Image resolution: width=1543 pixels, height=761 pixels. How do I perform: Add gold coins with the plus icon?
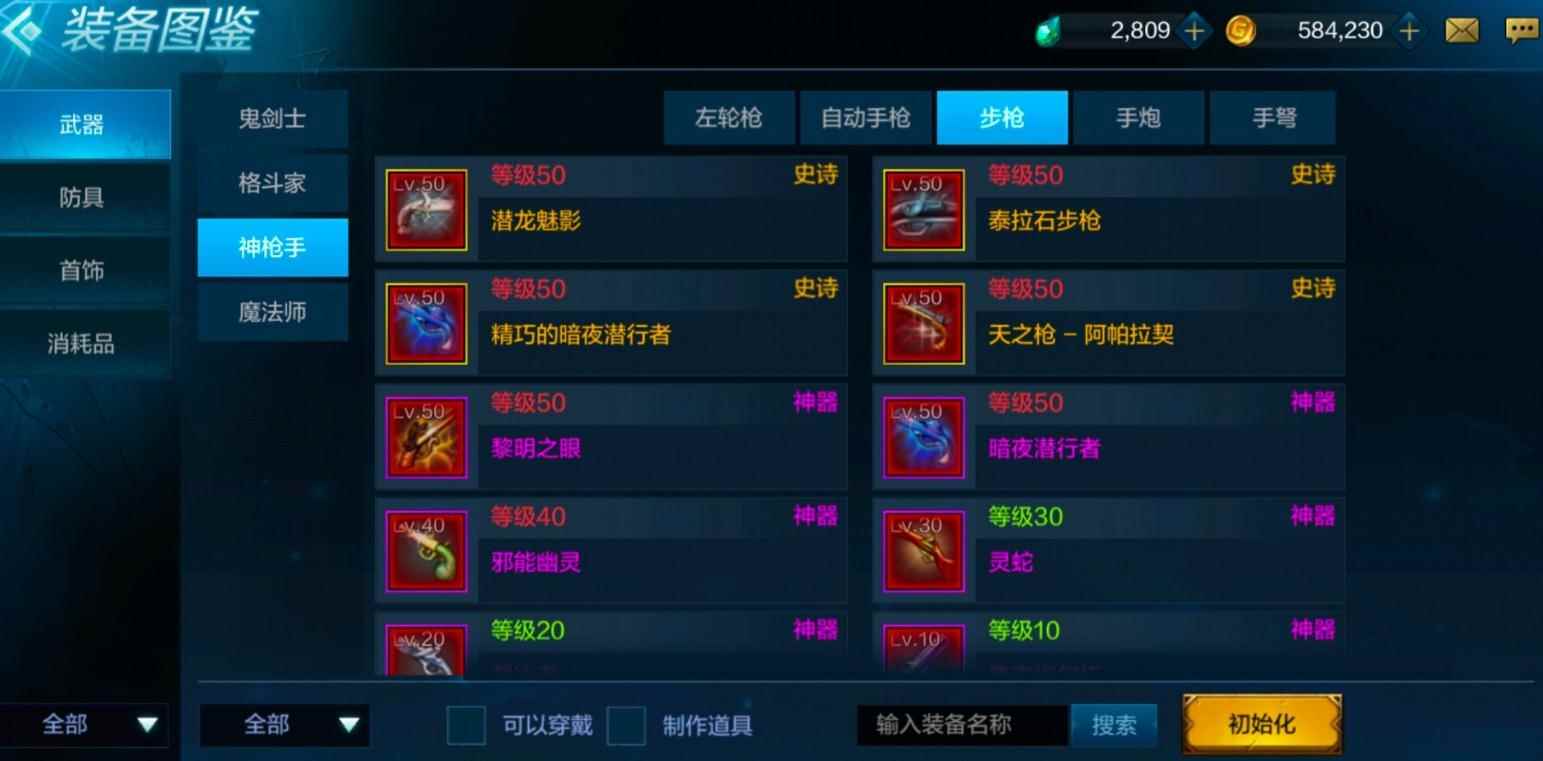1408,31
